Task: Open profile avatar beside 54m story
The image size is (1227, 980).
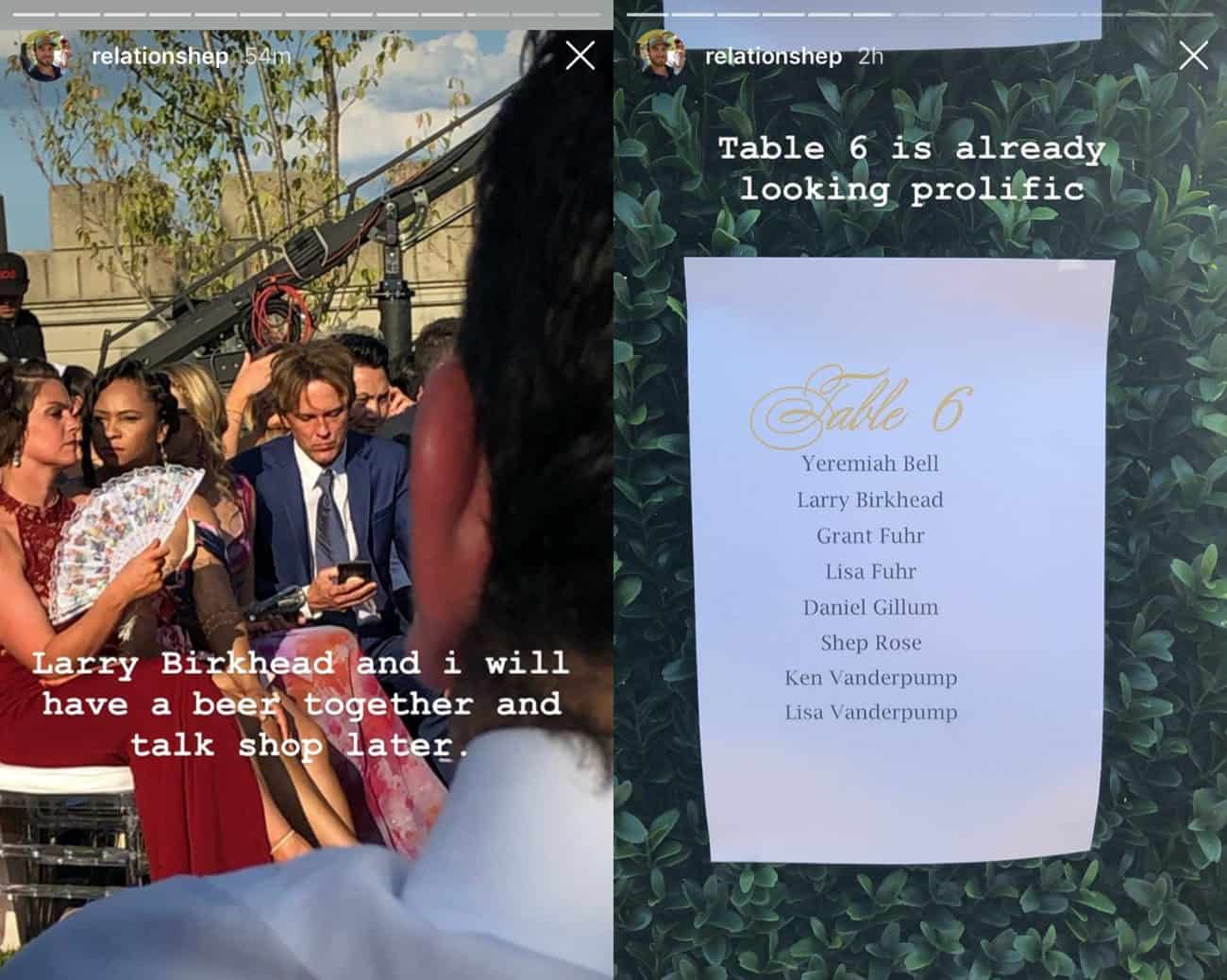Action: pos(43,56)
